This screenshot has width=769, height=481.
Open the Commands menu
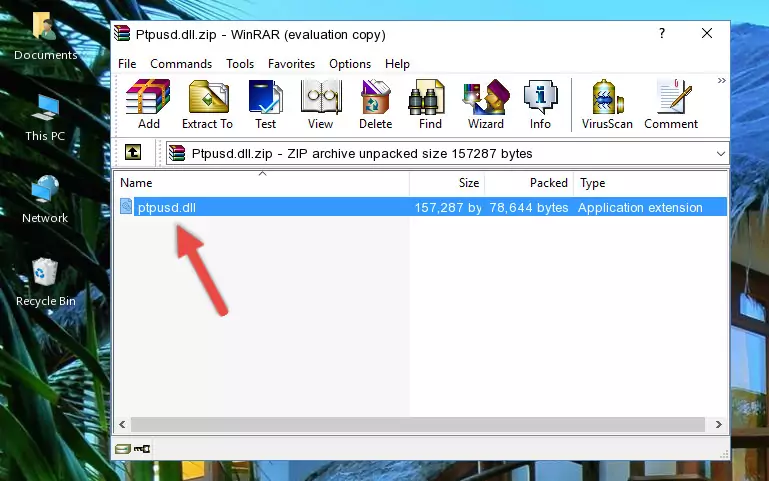click(x=181, y=64)
